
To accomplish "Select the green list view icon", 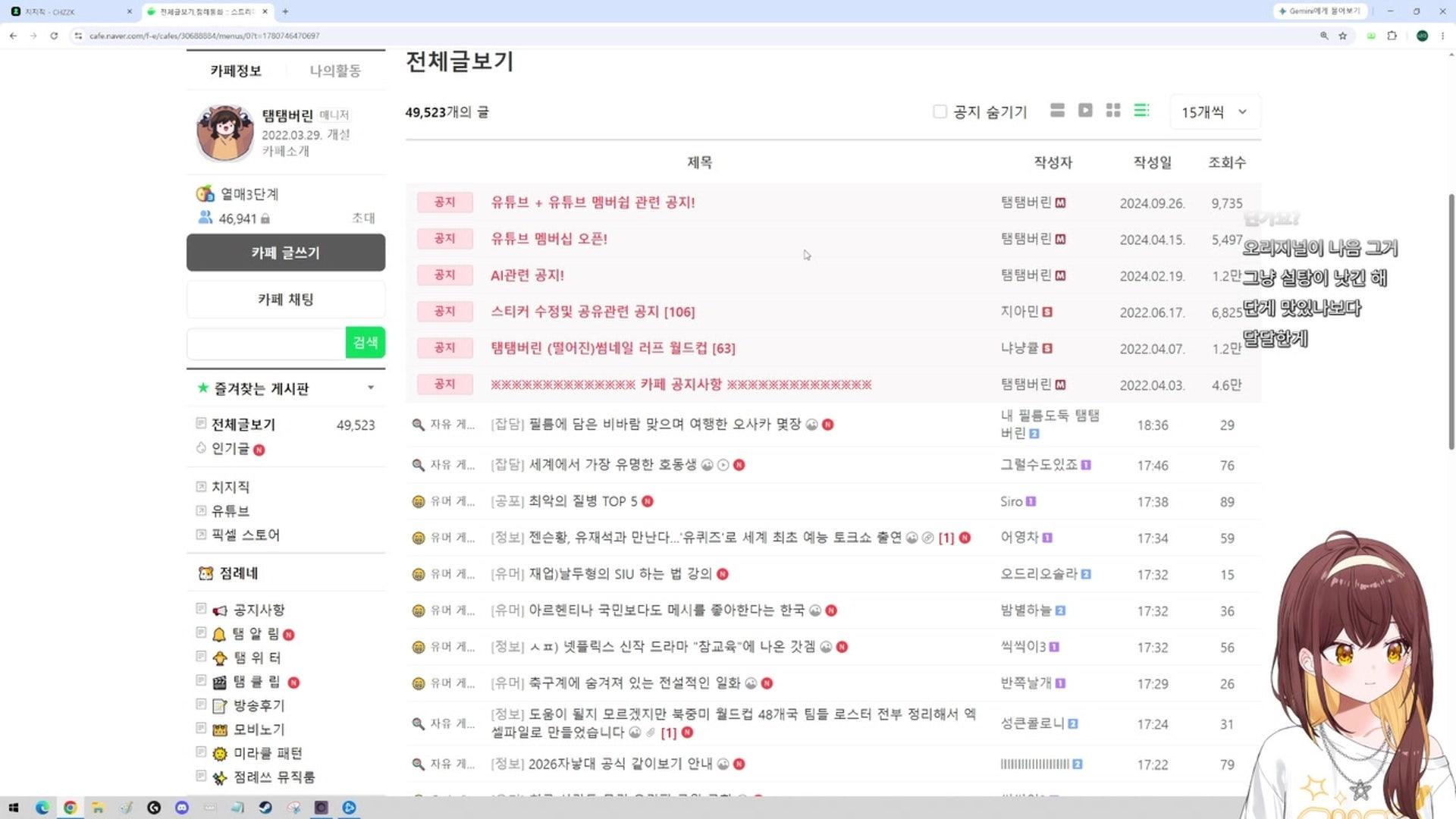I will point(1141,111).
